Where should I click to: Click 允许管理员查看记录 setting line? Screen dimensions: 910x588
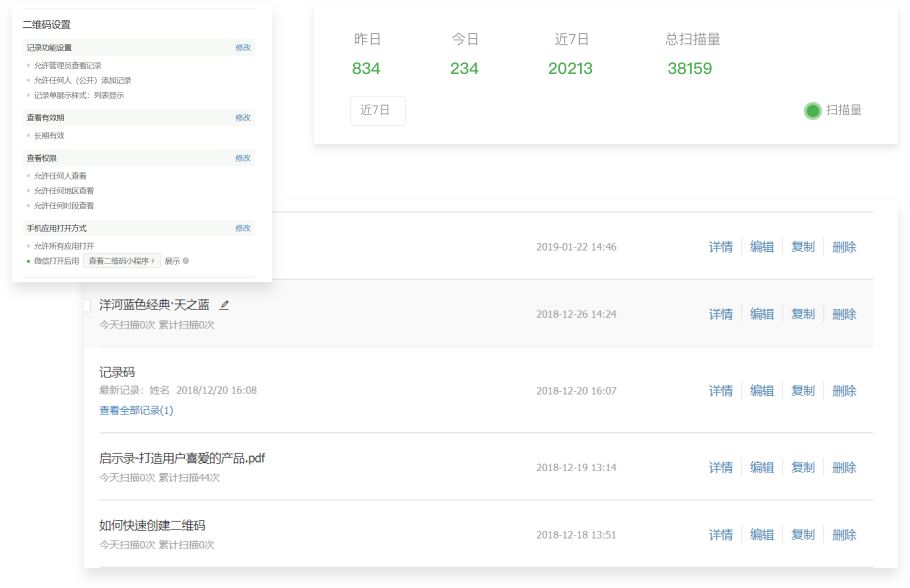[x=68, y=66]
